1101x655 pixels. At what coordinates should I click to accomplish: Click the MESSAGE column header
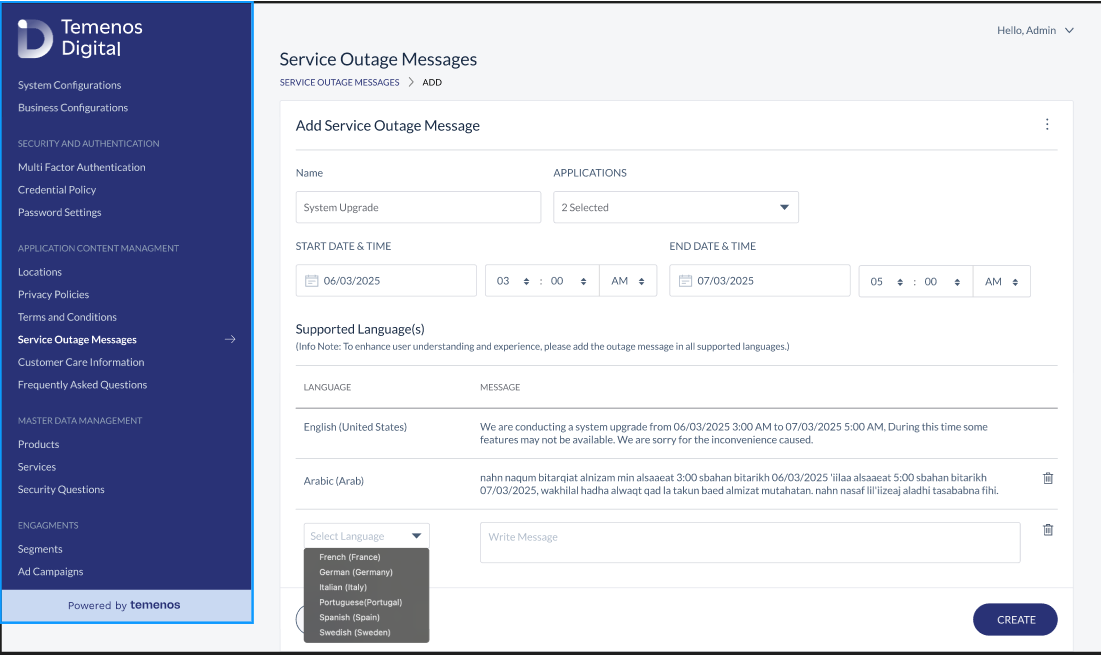click(x=500, y=387)
